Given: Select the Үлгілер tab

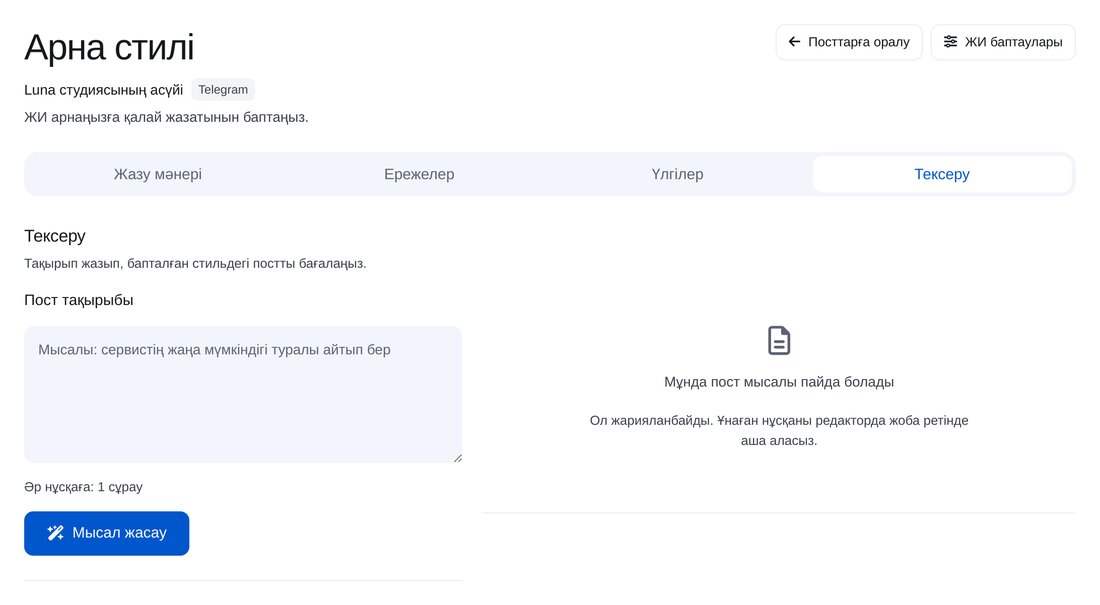Looking at the screenshot, I should [x=677, y=174].
